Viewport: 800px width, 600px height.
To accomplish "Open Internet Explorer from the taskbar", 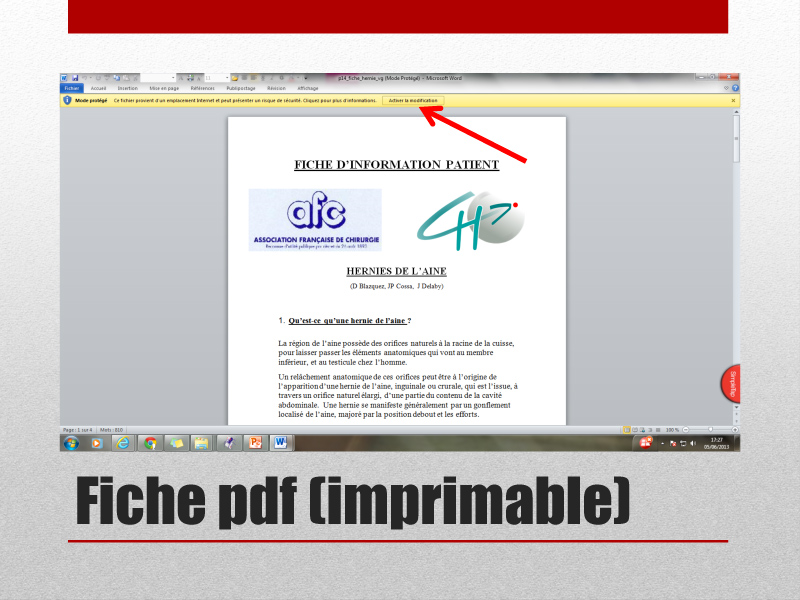I will pyautogui.click(x=123, y=443).
